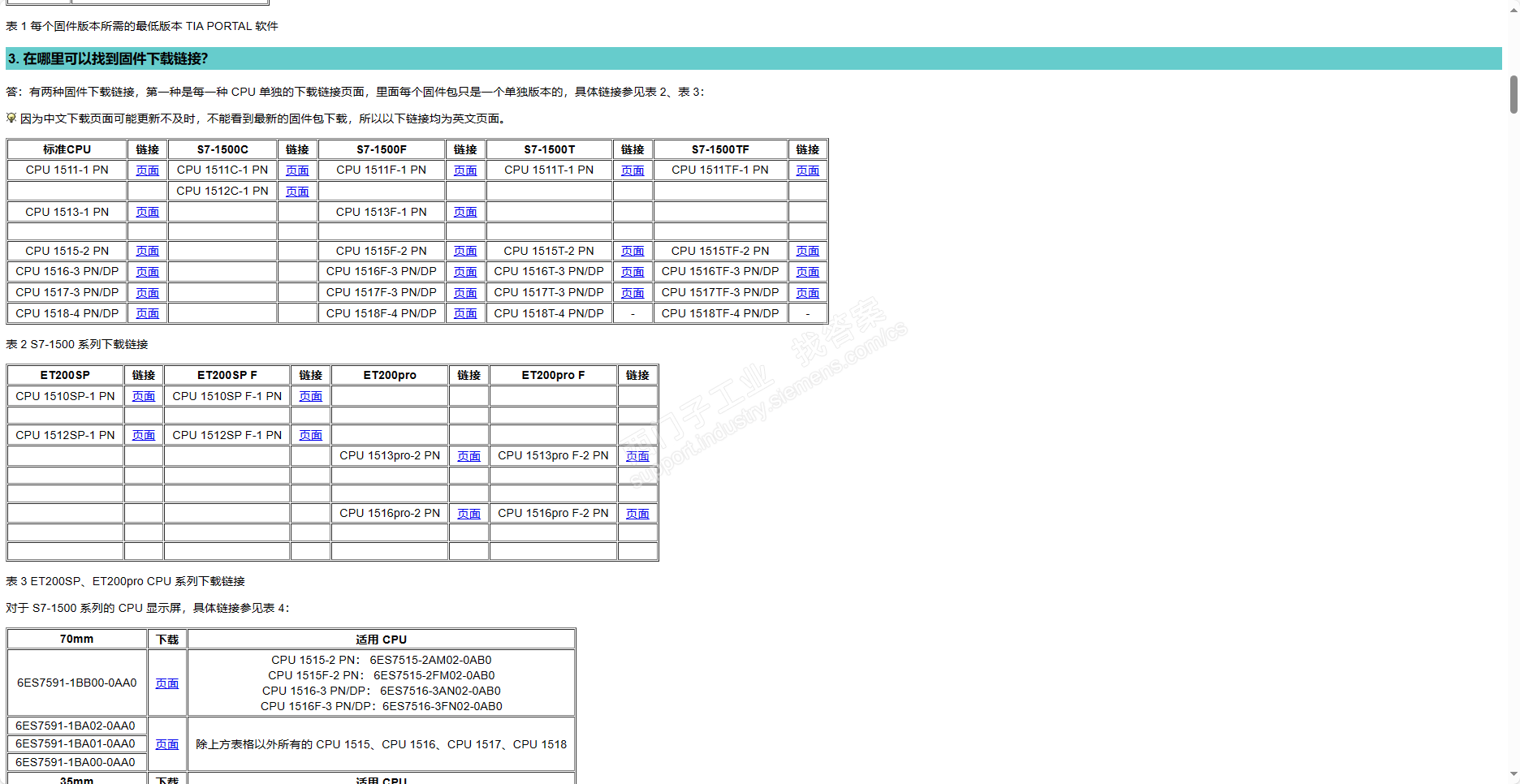Go to the 页面 link for CPU 1517-3 PN/DP
Image resolution: width=1520 pixels, height=784 pixels.
(x=148, y=293)
